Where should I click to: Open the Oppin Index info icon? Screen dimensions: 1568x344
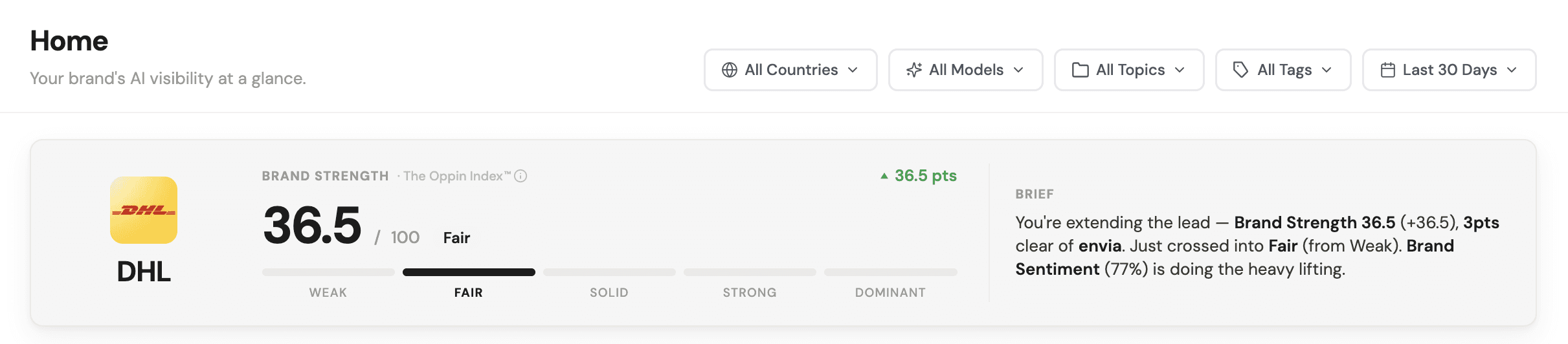pos(521,176)
